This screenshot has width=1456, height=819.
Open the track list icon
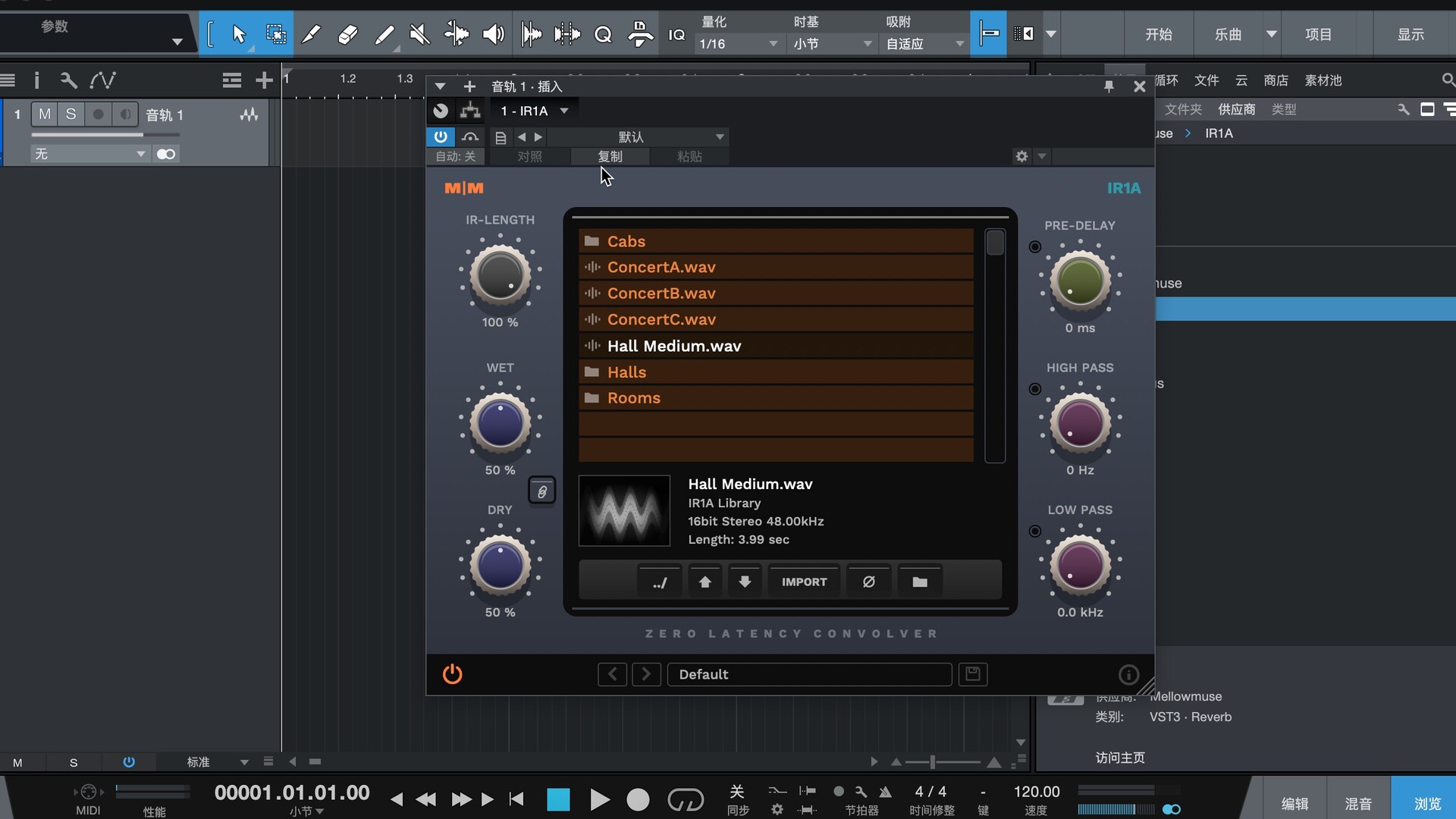[x=232, y=80]
